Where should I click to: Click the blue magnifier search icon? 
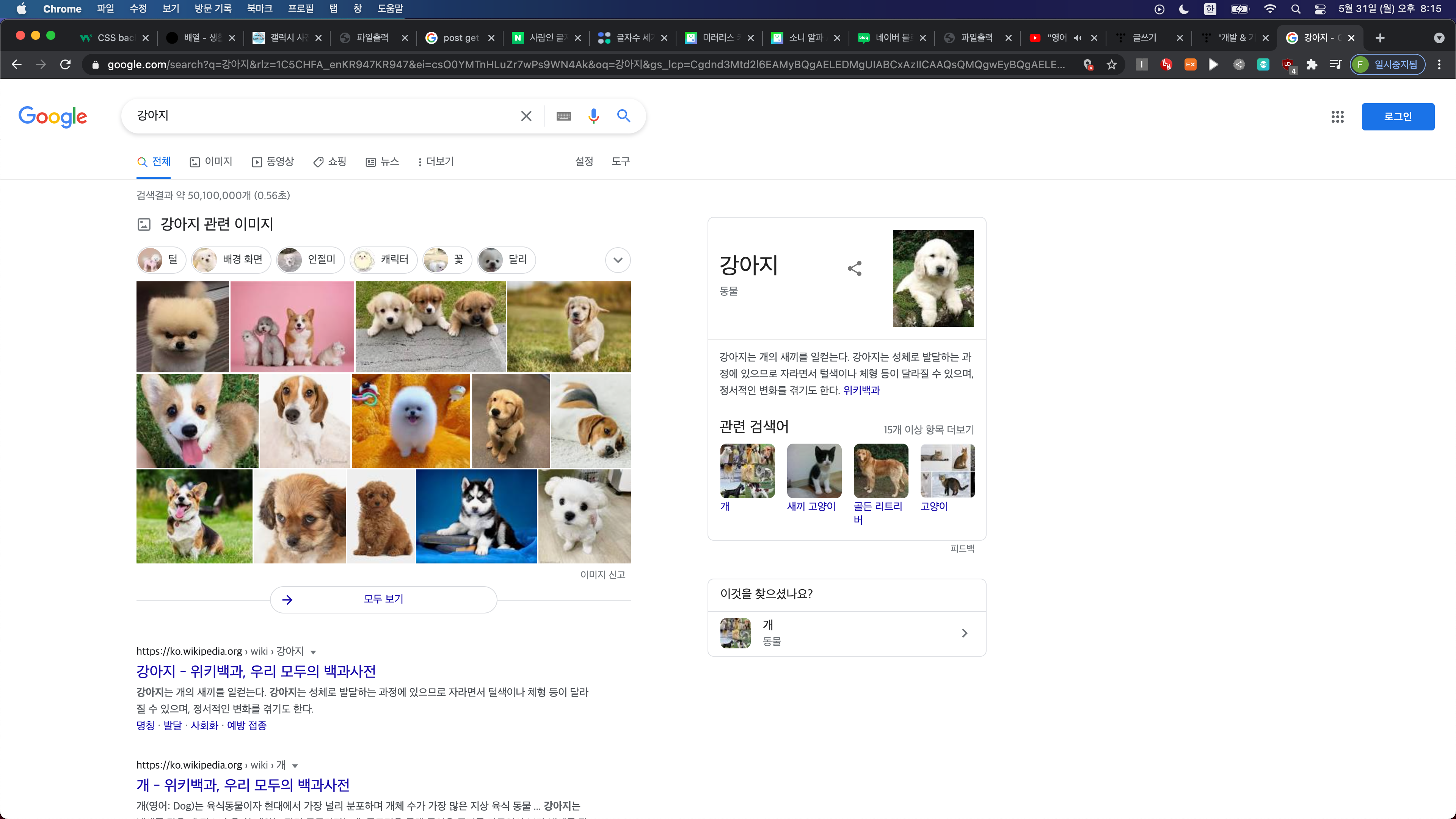click(623, 116)
